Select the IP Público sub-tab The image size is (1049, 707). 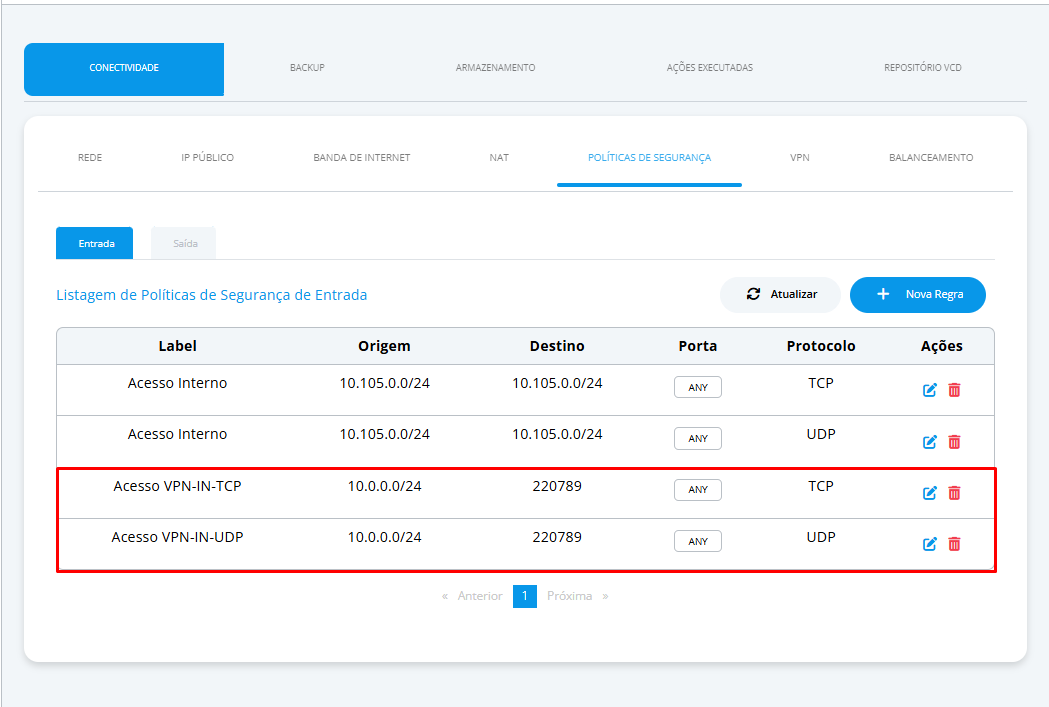click(207, 158)
